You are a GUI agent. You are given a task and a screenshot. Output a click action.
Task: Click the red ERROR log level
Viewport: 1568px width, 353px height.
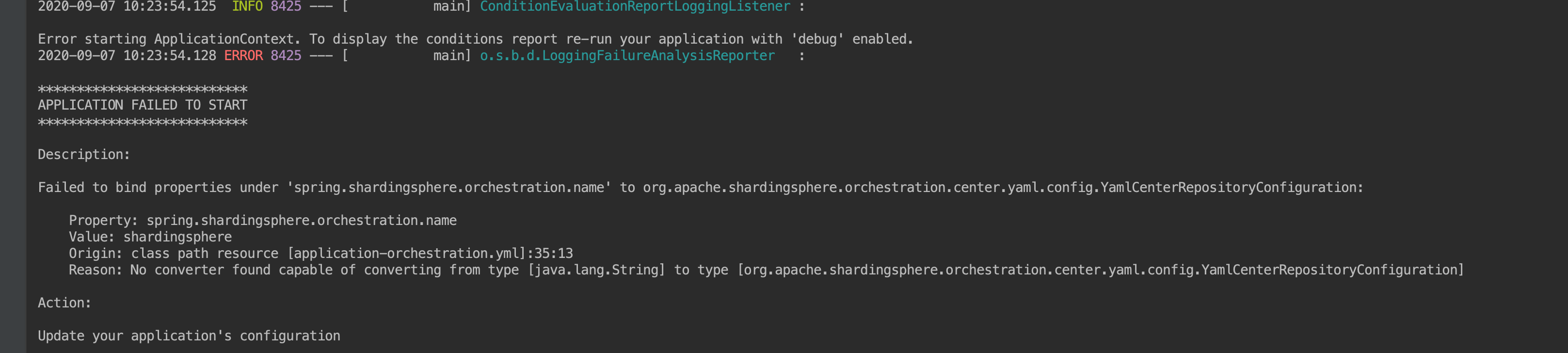pos(243,56)
